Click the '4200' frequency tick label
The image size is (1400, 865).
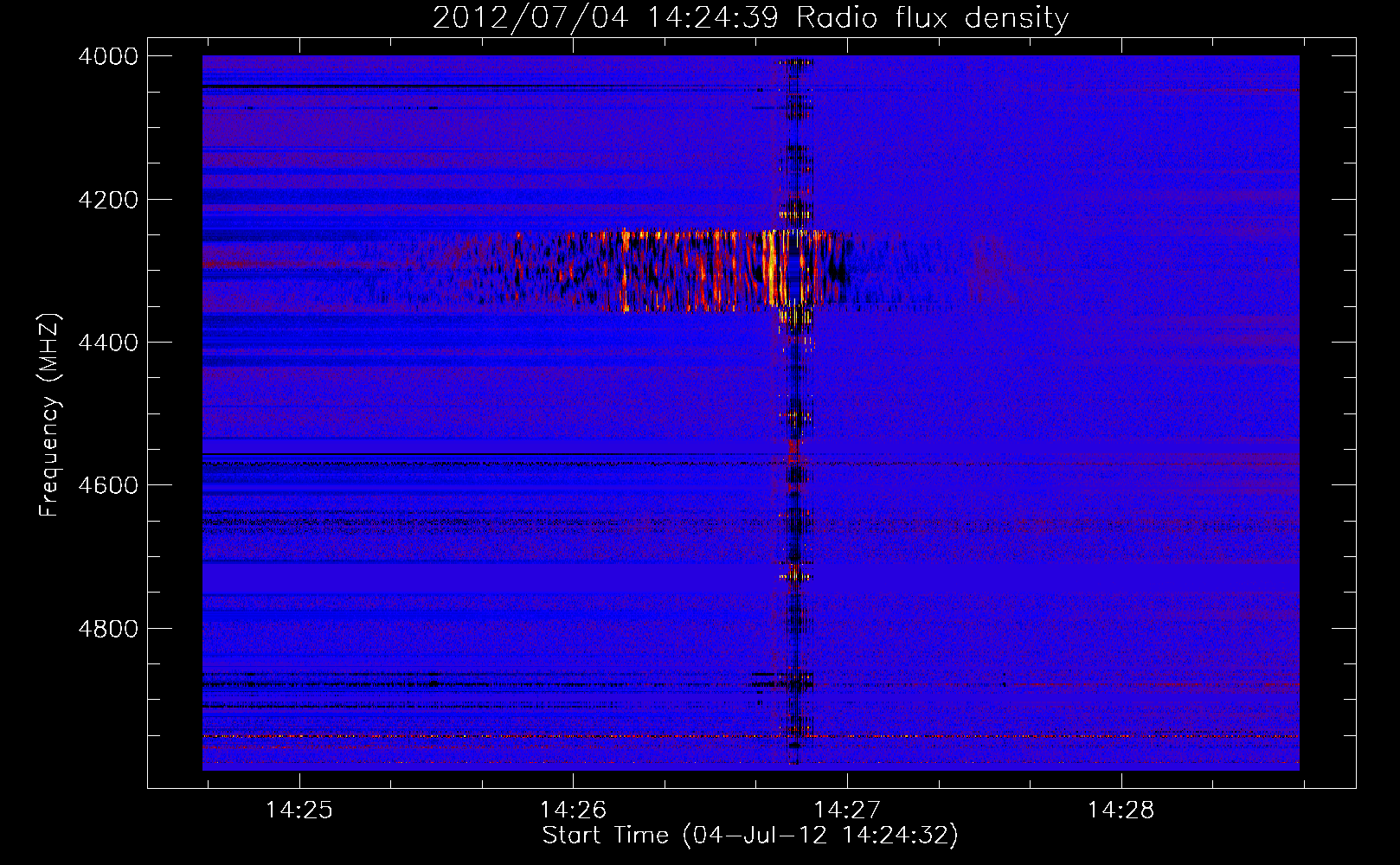click(x=108, y=199)
